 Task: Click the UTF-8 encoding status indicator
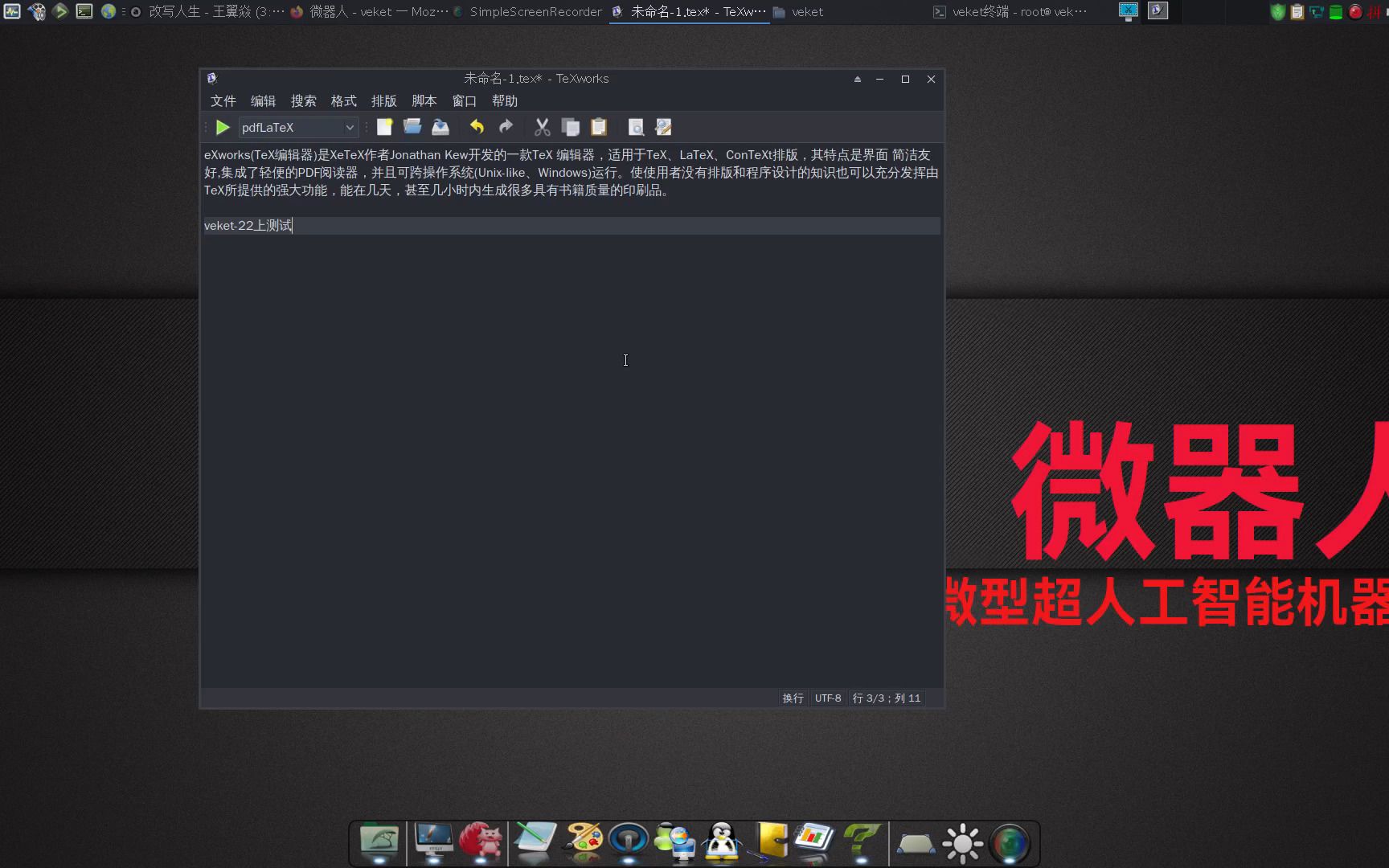(x=828, y=698)
